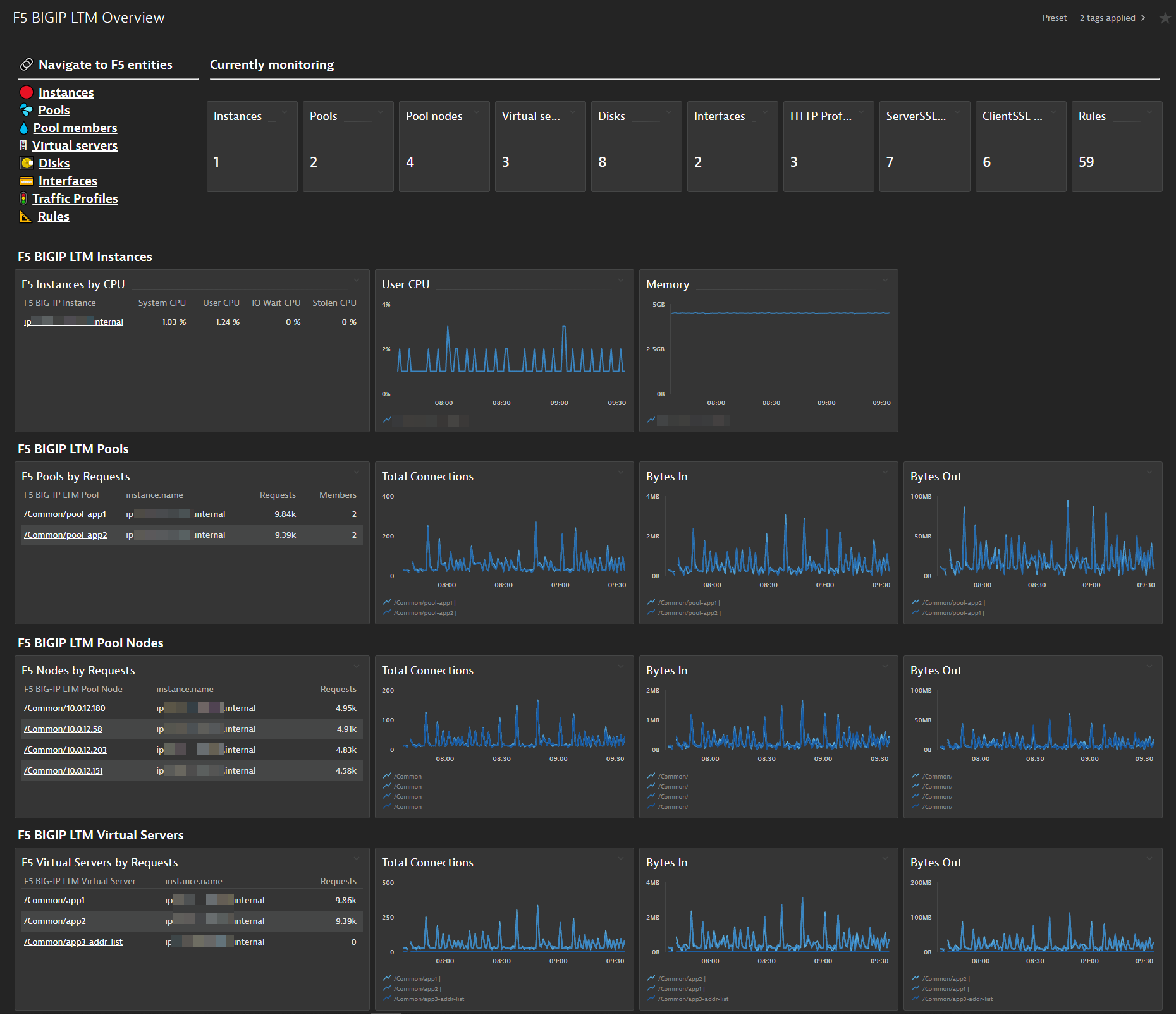
Task: Click /Common/pool-app2 legend in Pools Bytes In
Action: tap(688, 612)
